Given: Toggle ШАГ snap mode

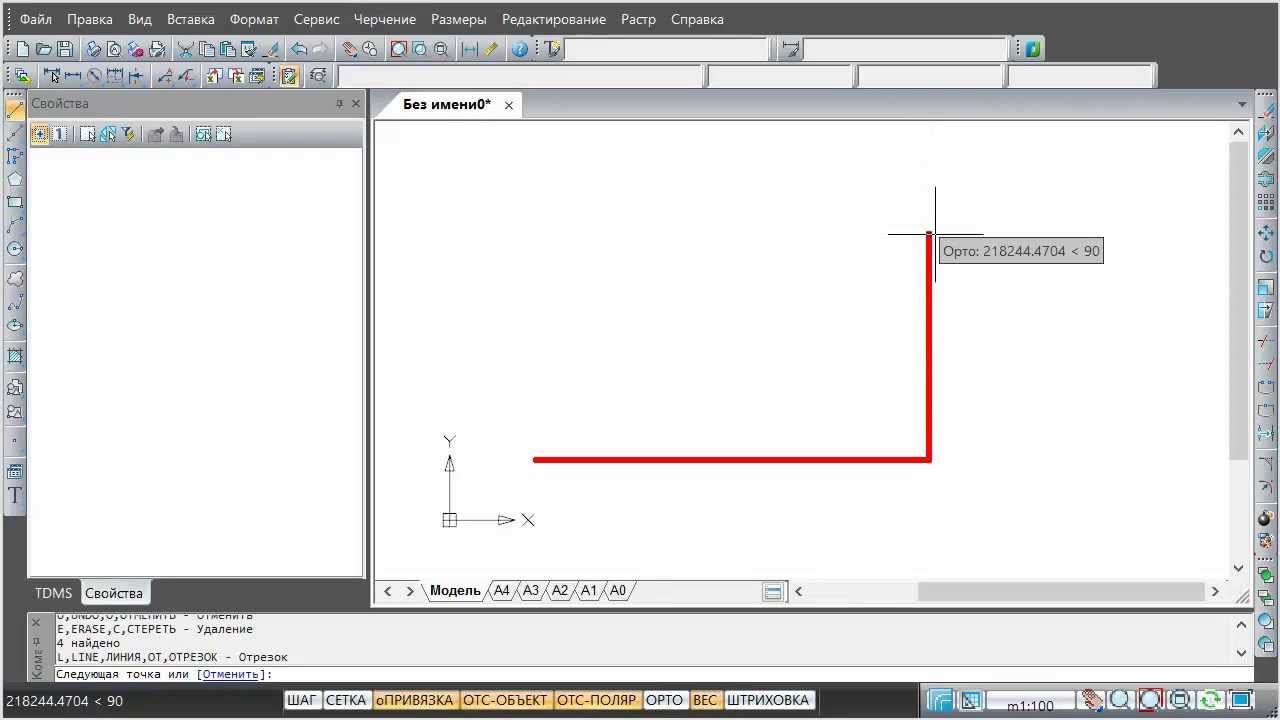Looking at the screenshot, I should click(302, 700).
